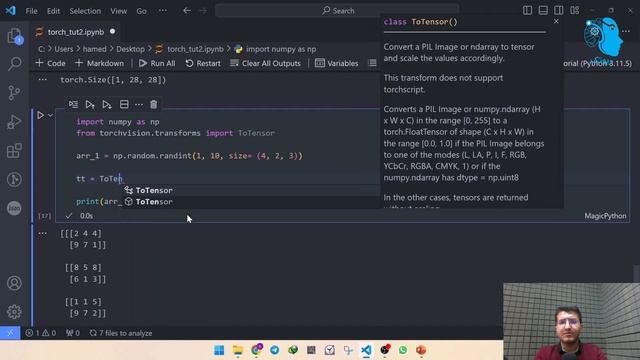Open output actions ellipsis beside array output
Viewport: 640px width, 360px height.
42,233
